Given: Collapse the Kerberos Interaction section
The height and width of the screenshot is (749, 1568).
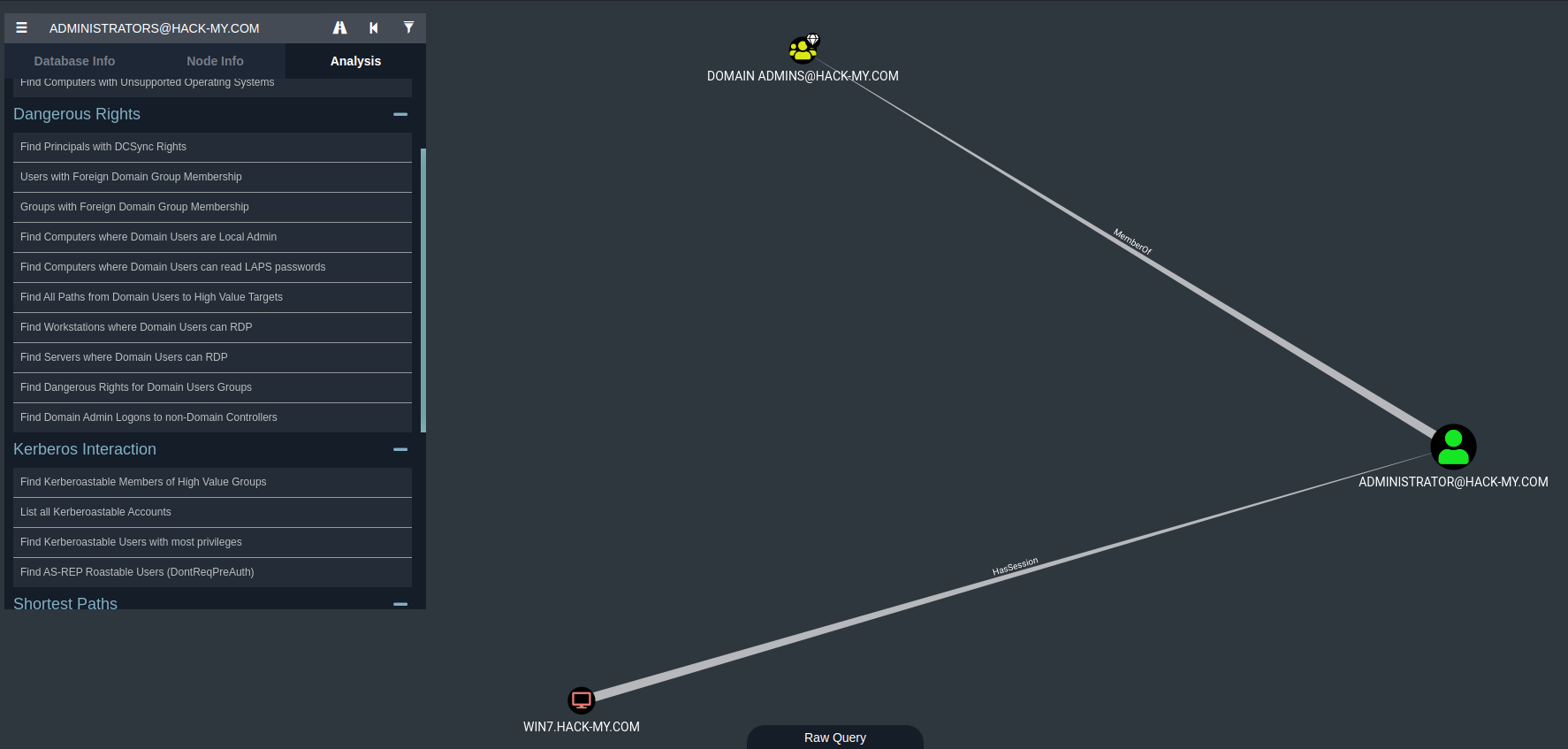Looking at the screenshot, I should [x=400, y=449].
